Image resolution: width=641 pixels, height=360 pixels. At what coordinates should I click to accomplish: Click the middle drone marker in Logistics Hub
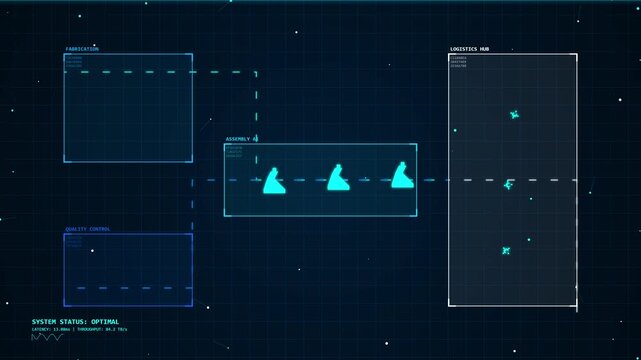508,185
